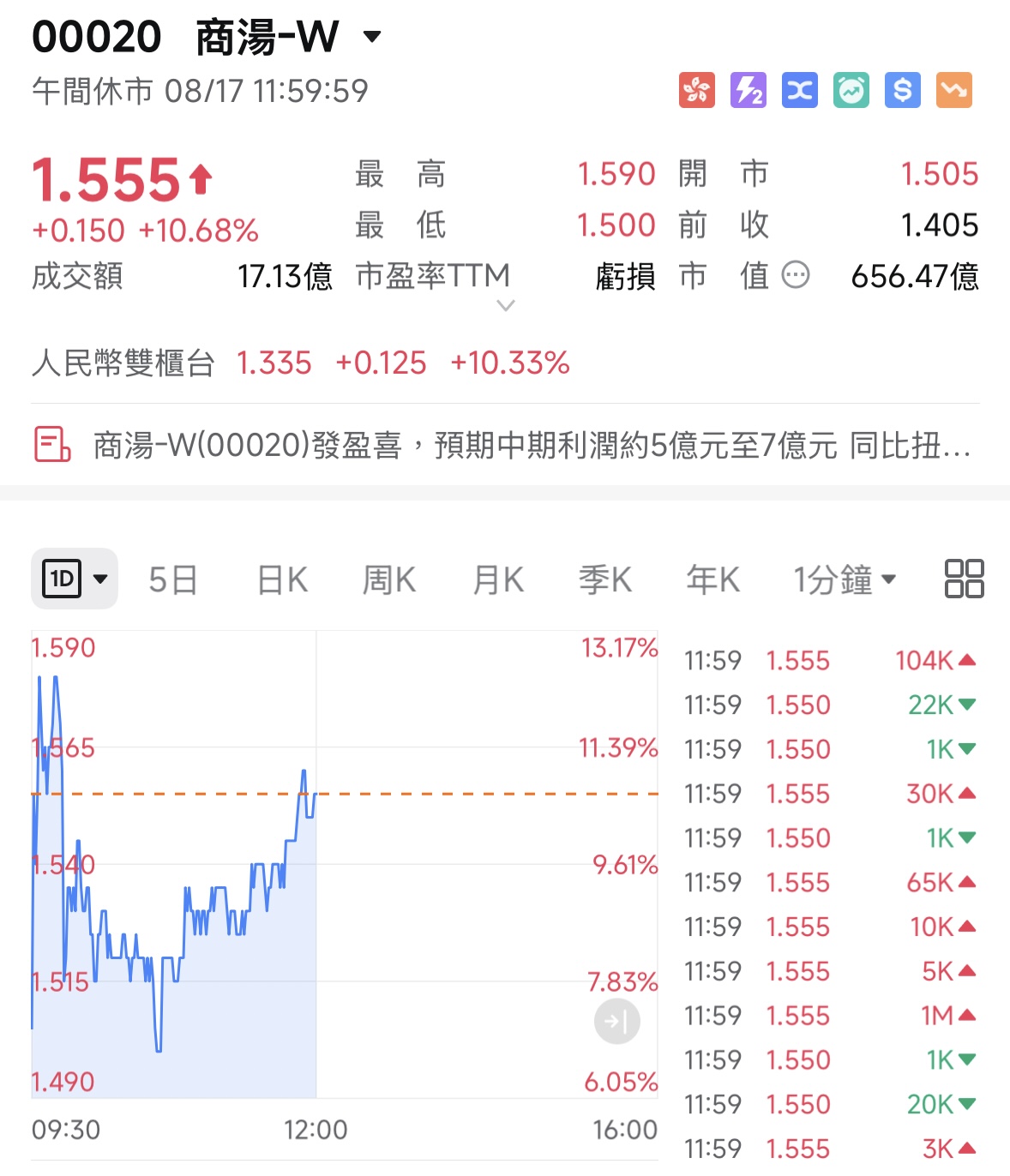This screenshot has height=1176, width=1010.
Task: Open the 1D chart period dropdown
Action: [75, 579]
